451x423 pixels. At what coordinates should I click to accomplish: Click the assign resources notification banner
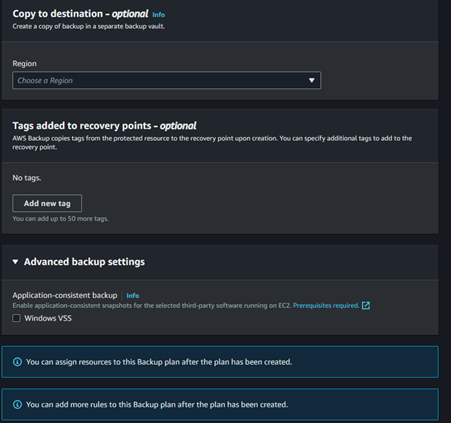point(220,362)
